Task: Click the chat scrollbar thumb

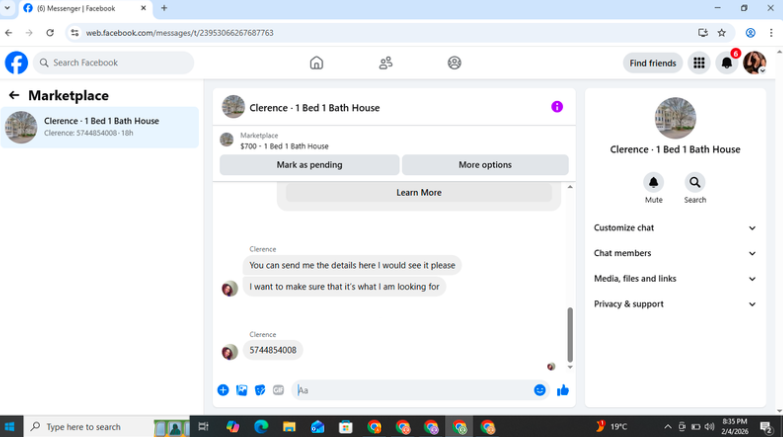Action: tap(570, 335)
